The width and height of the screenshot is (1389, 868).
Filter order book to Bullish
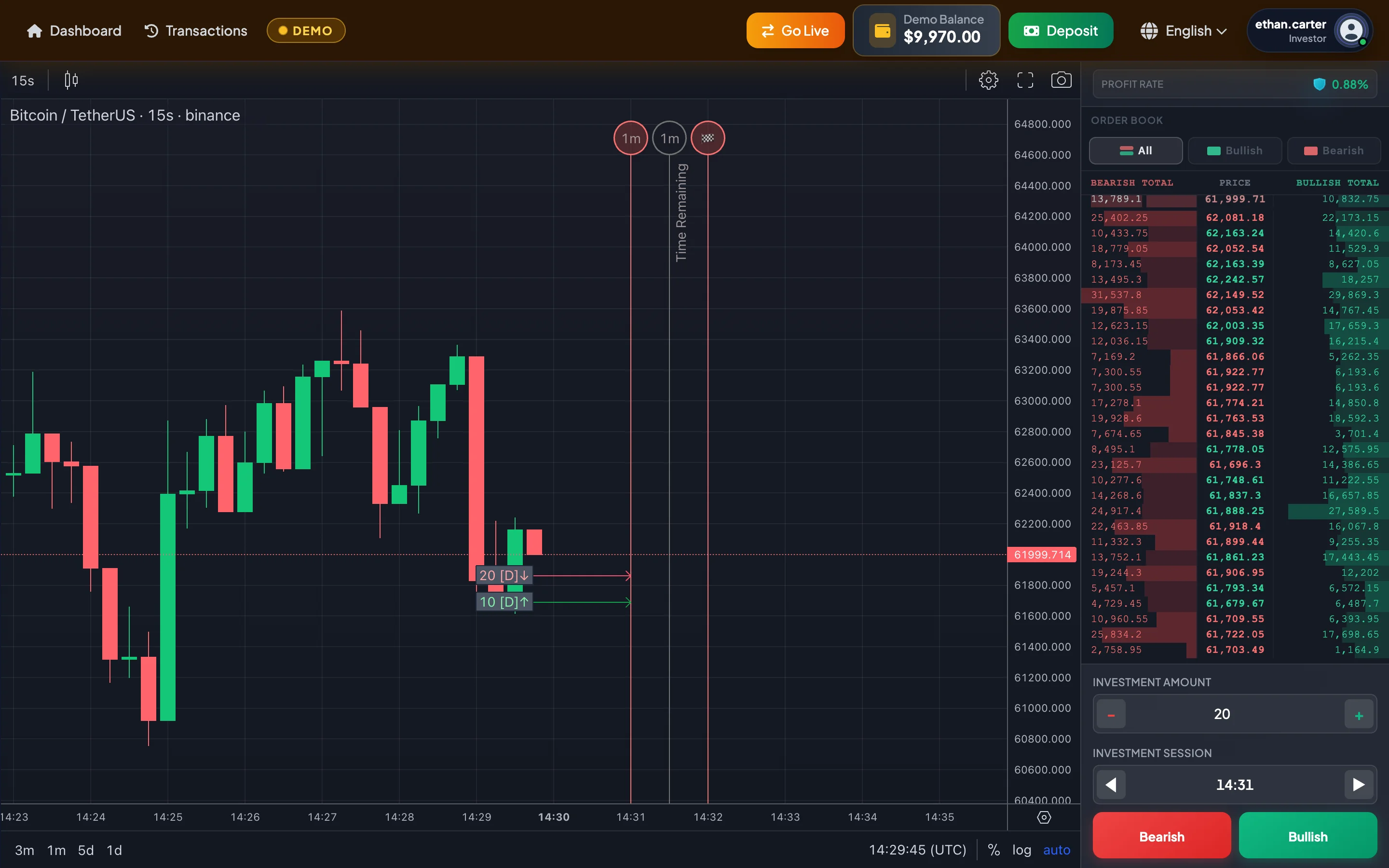coord(1235,151)
